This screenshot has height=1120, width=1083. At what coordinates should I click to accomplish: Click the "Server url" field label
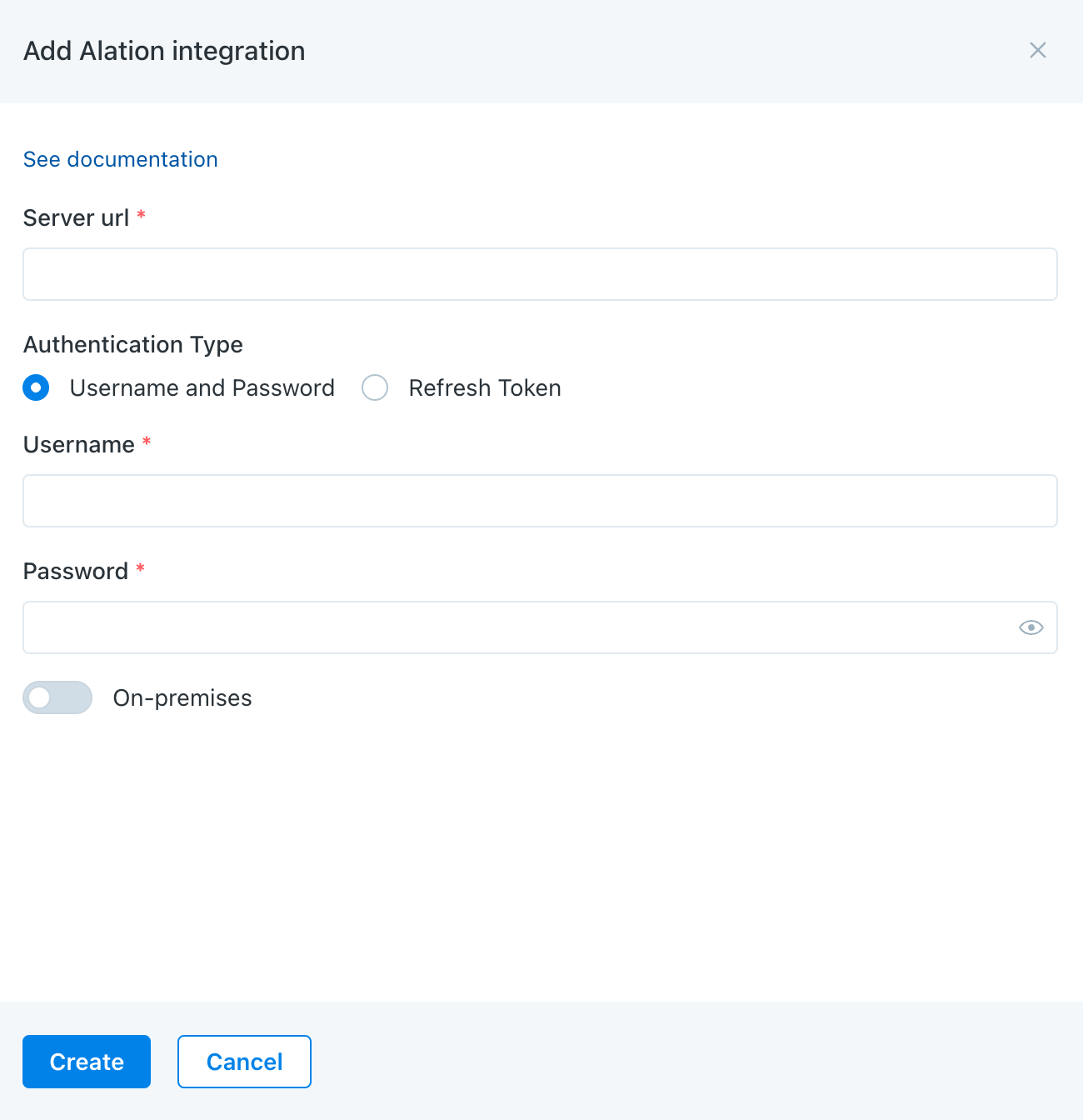tap(76, 218)
